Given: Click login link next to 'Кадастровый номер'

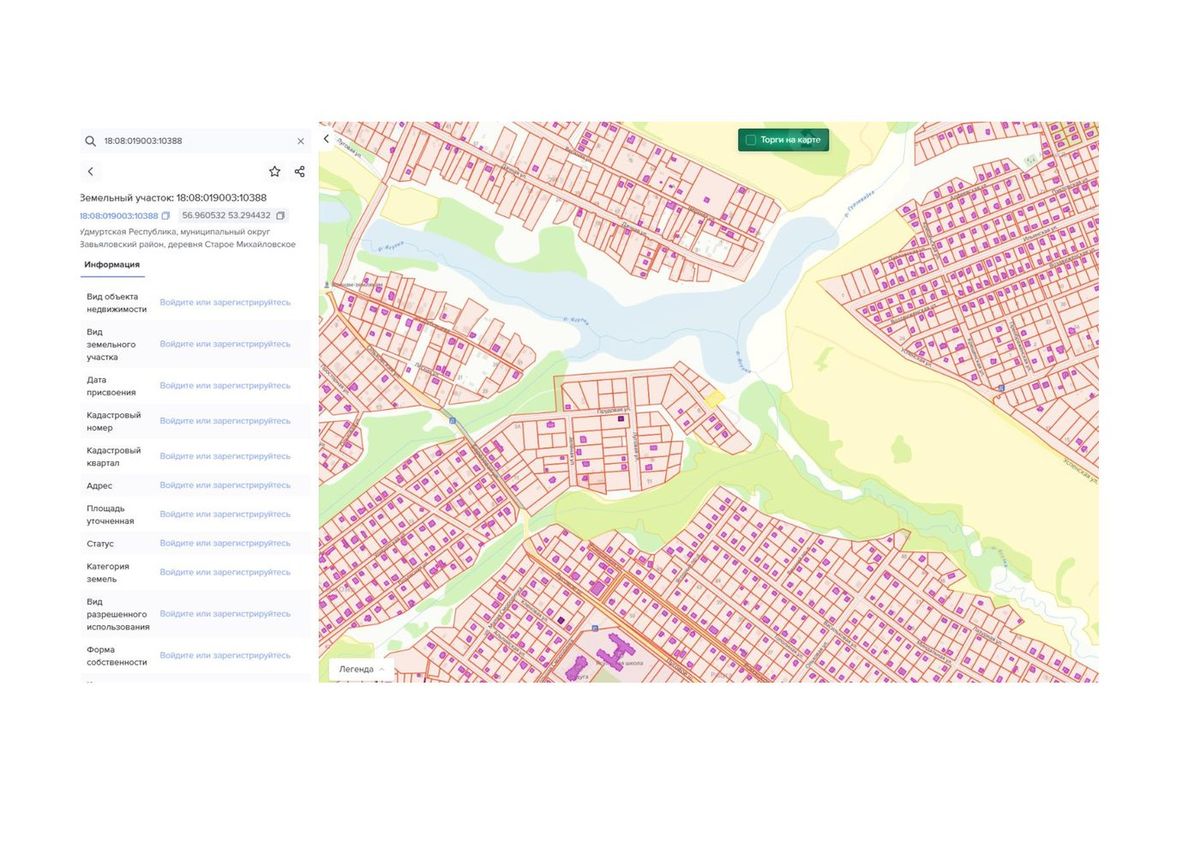Looking at the screenshot, I should (x=225, y=421).
